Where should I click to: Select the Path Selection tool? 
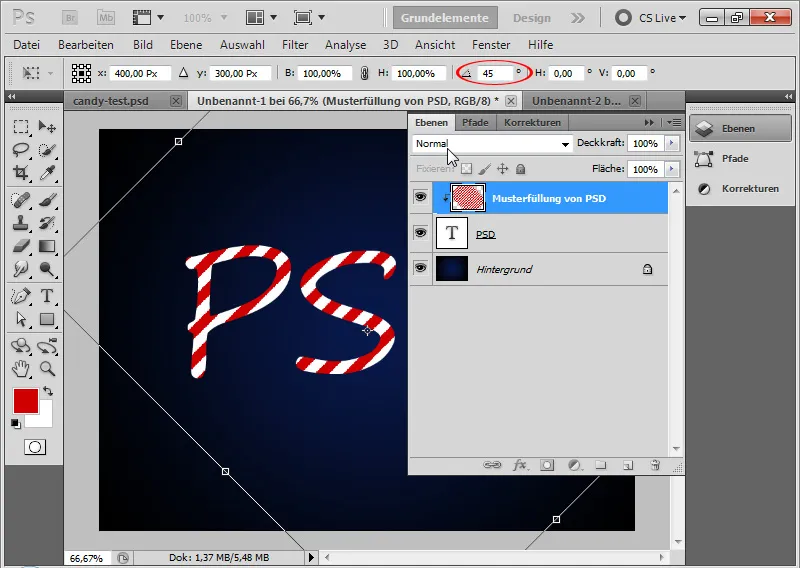21,319
